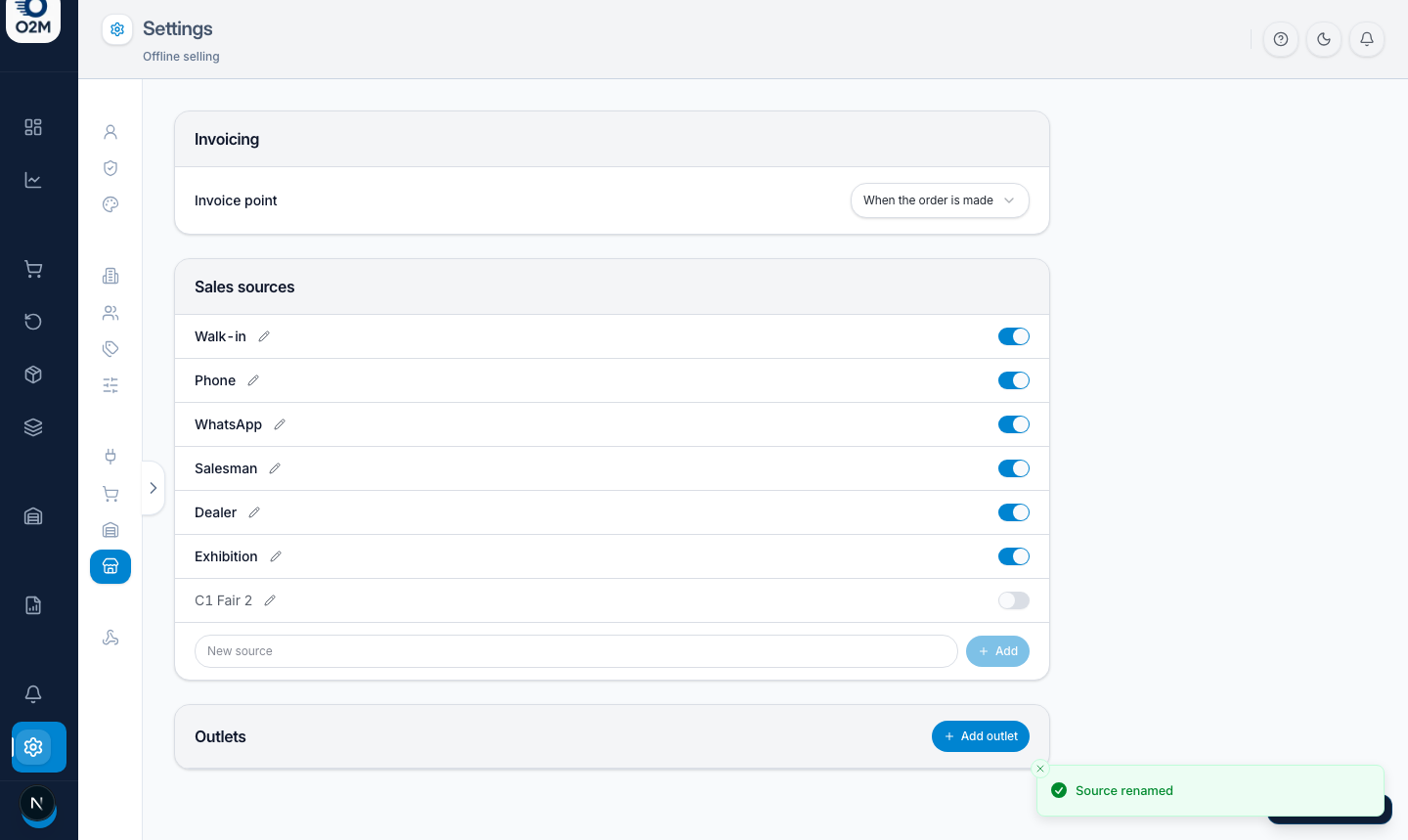Rename the Phone source via pencil icon
The width and height of the screenshot is (1408, 840).
click(253, 380)
